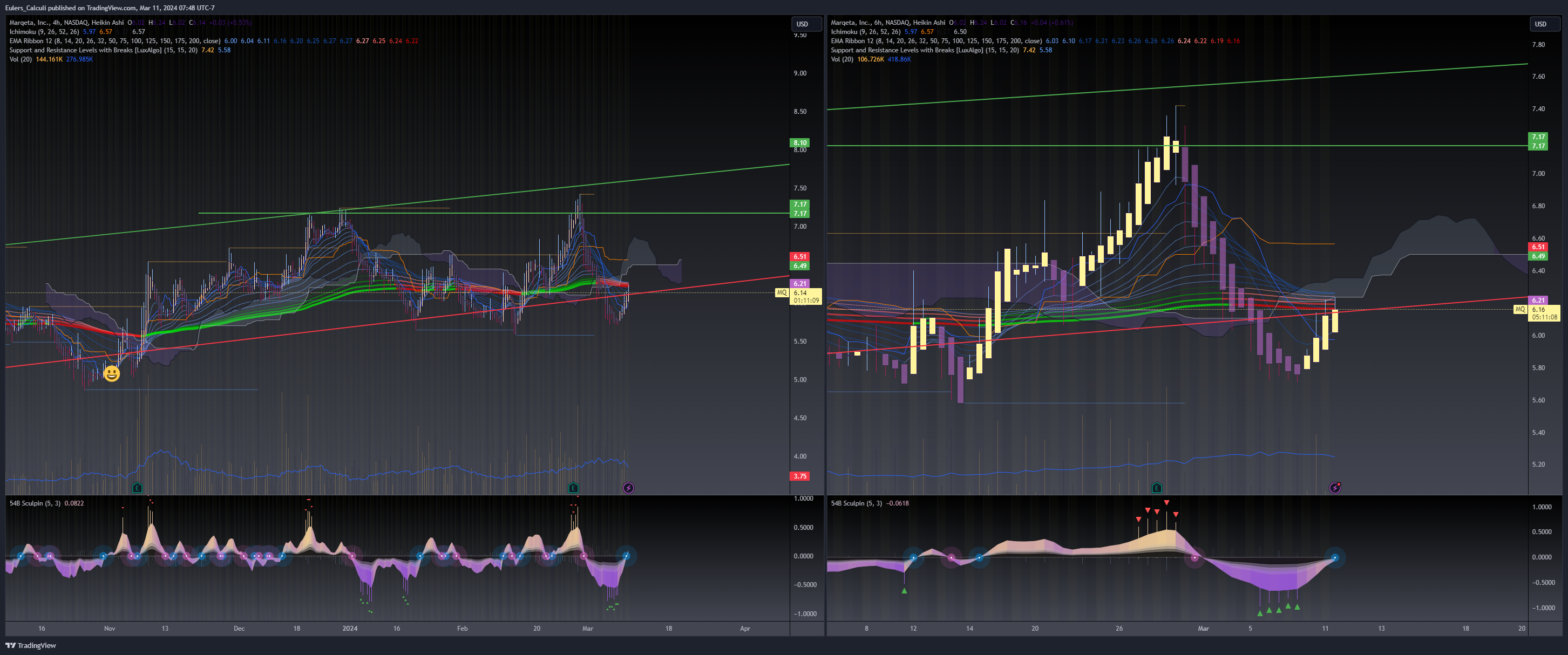1568x655 pixels.
Task: Click the green 6.49 price label on 4h chart
Action: [x=800, y=266]
